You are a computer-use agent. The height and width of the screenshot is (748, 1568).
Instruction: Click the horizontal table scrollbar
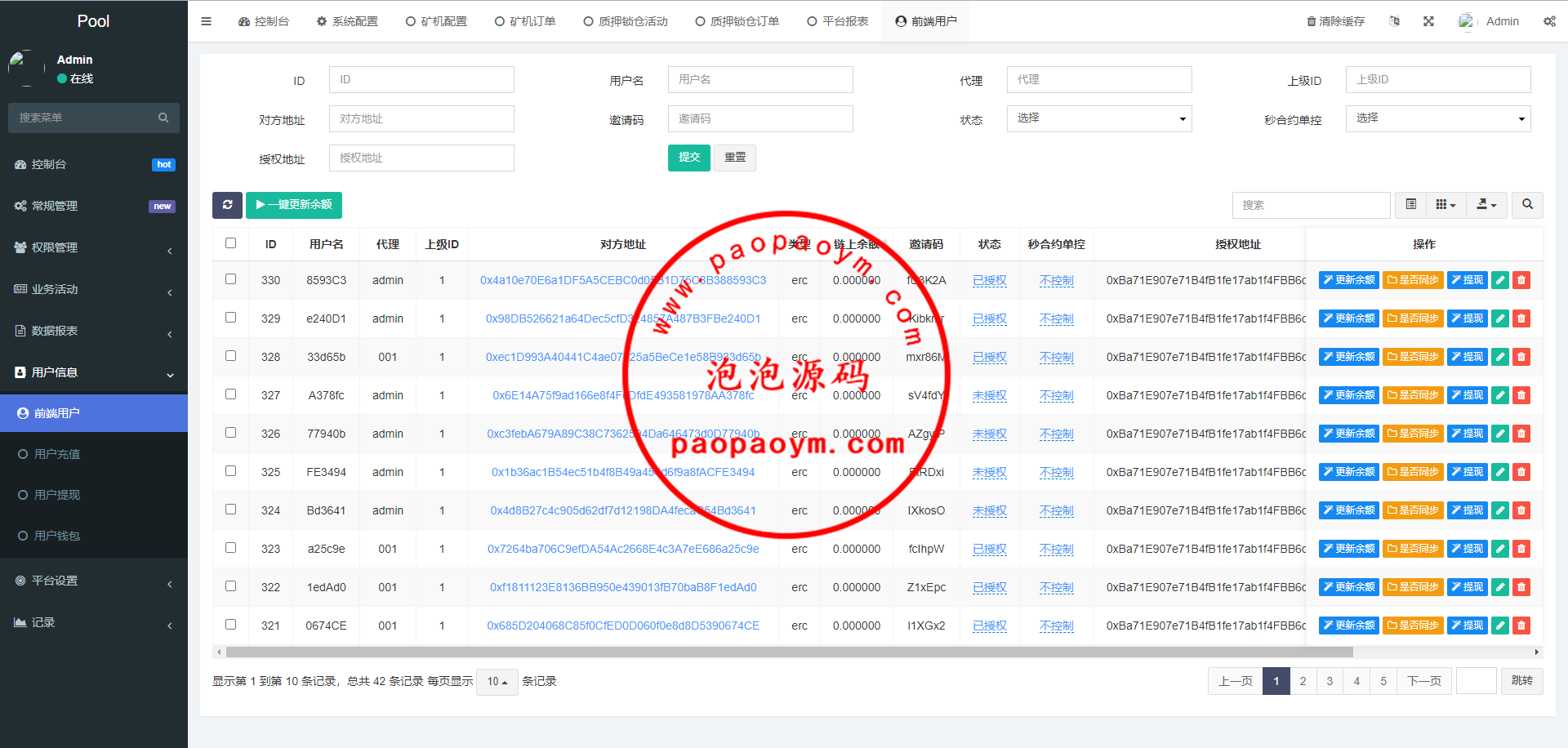click(789, 652)
